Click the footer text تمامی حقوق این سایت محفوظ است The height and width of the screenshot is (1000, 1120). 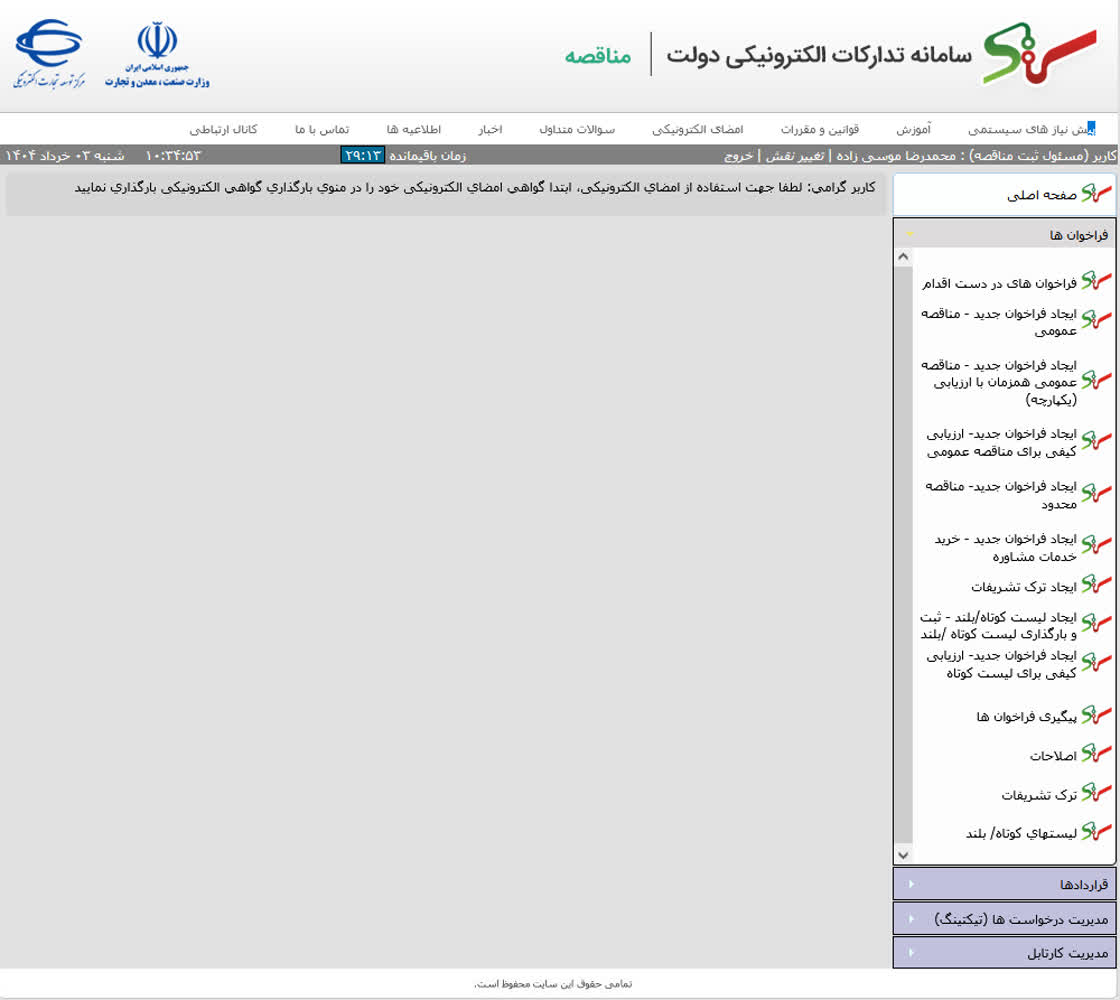click(553, 984)
